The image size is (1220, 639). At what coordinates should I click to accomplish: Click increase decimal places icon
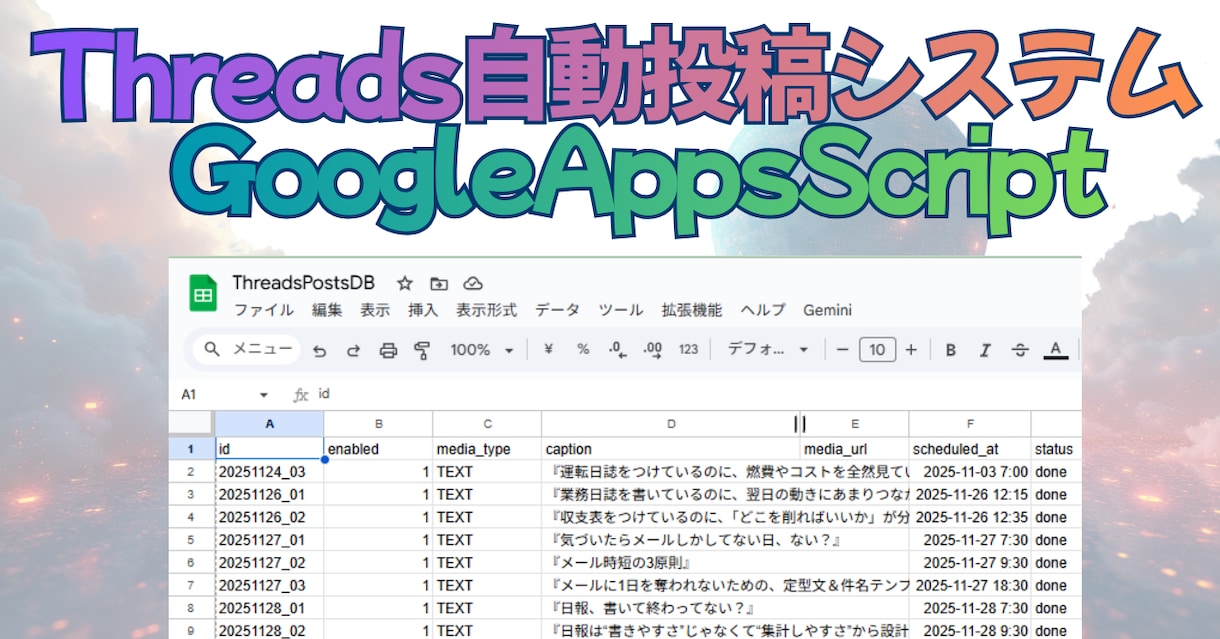[653, 349]
